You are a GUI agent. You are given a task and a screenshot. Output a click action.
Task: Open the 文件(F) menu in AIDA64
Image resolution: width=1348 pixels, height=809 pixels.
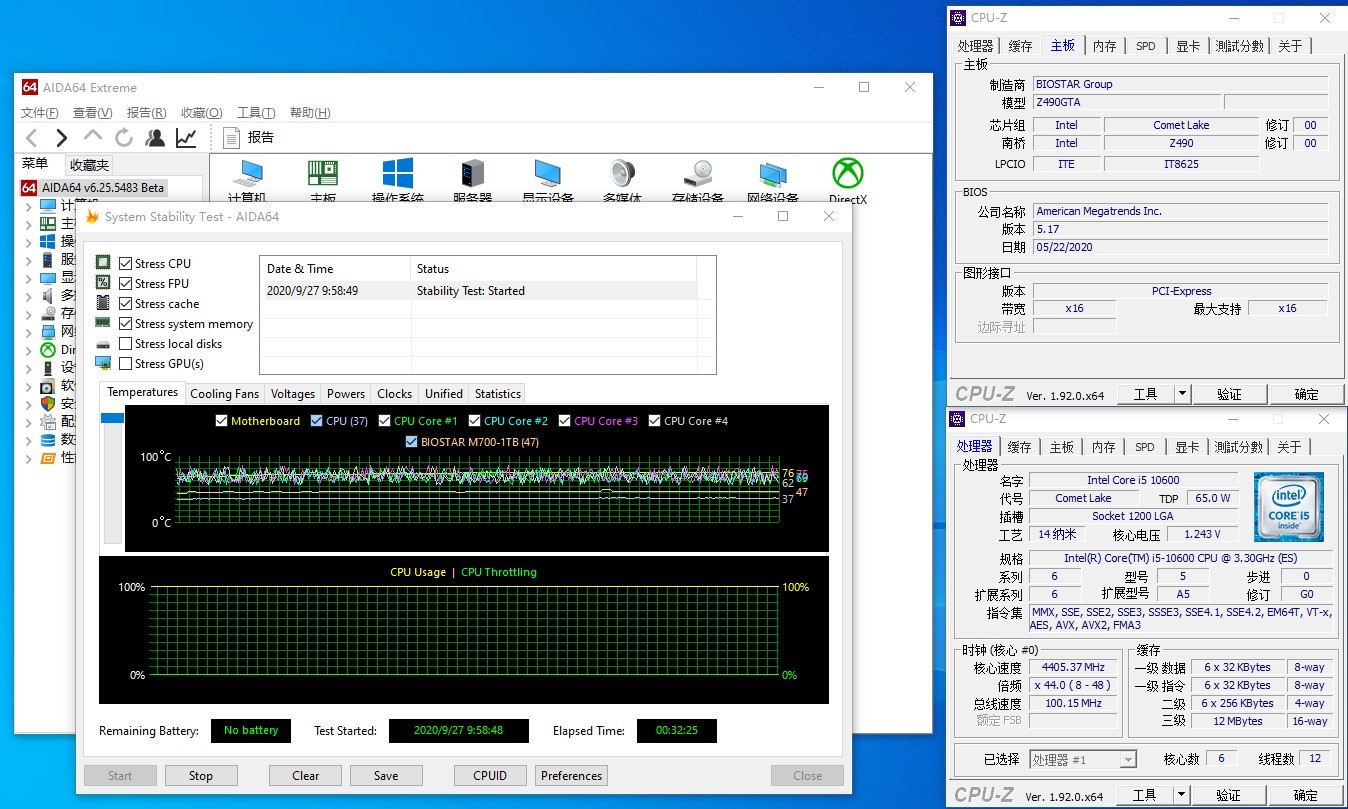click(40, 112)
